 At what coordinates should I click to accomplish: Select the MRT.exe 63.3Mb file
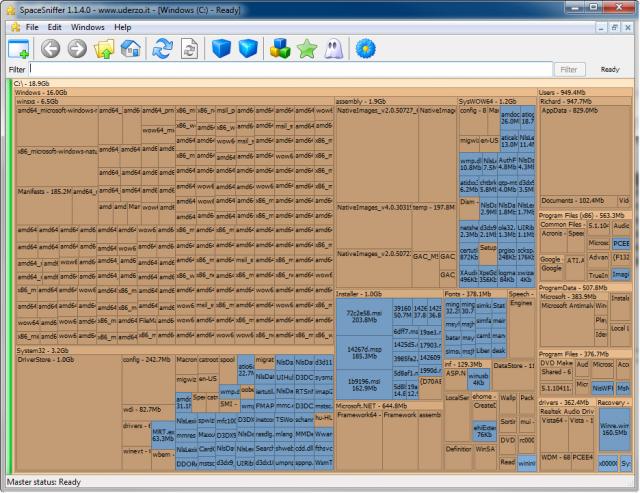point(163,435)
